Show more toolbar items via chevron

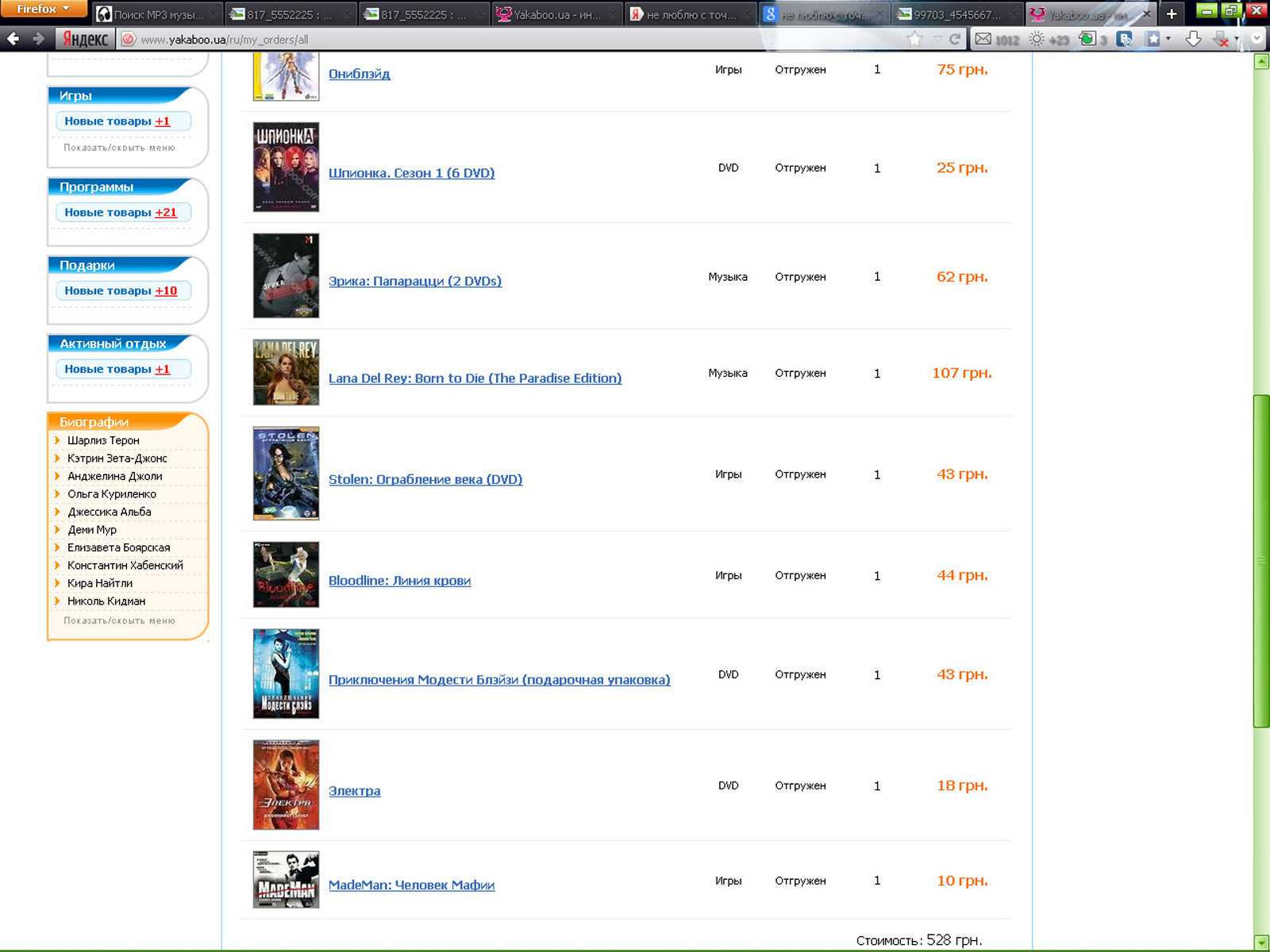[x=1257, y=38]
